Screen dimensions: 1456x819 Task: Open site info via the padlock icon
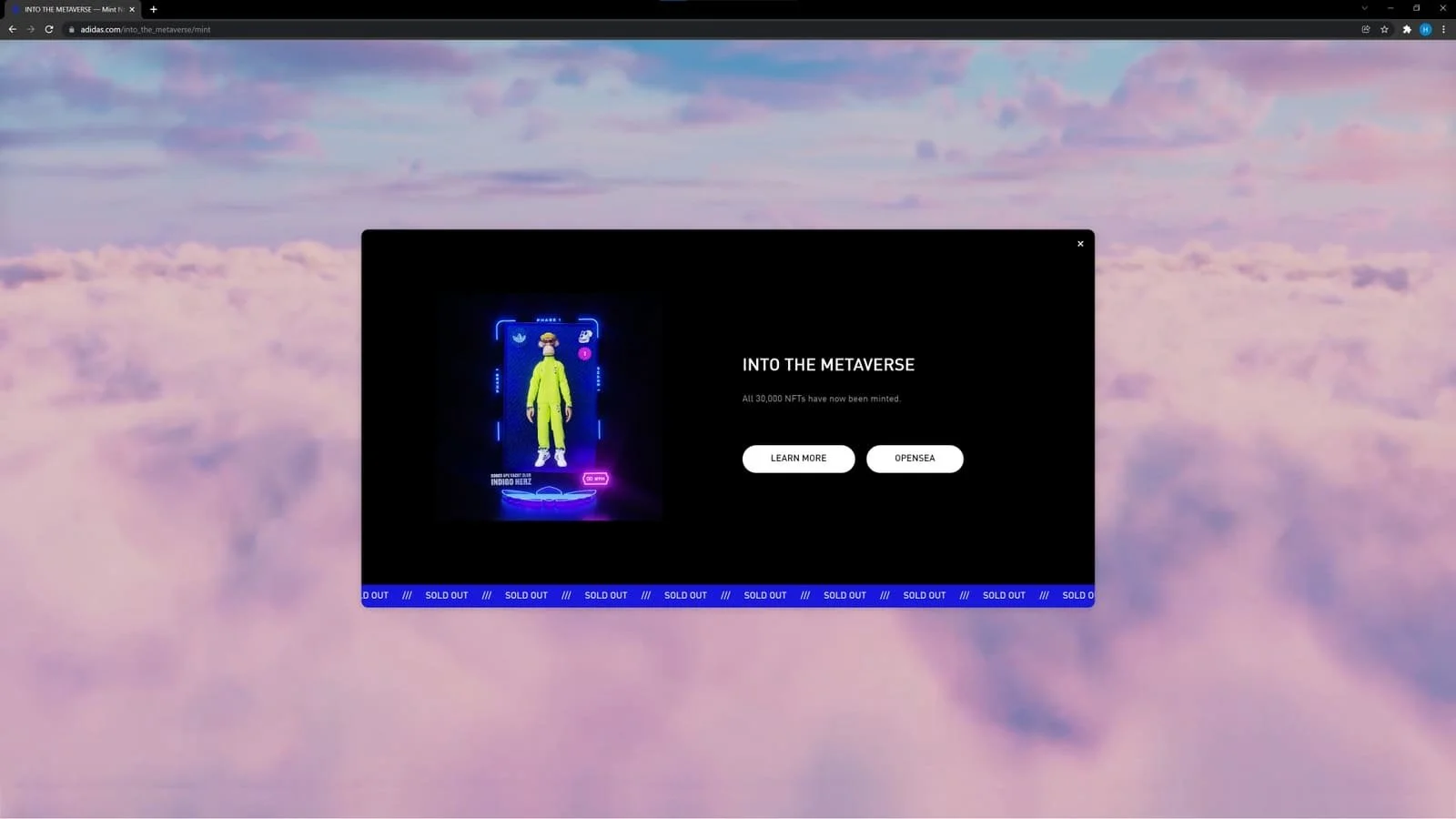click(71, 29)
